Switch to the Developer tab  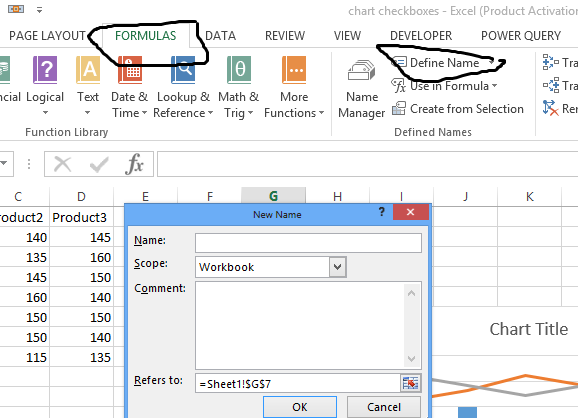tap(421, 36)
